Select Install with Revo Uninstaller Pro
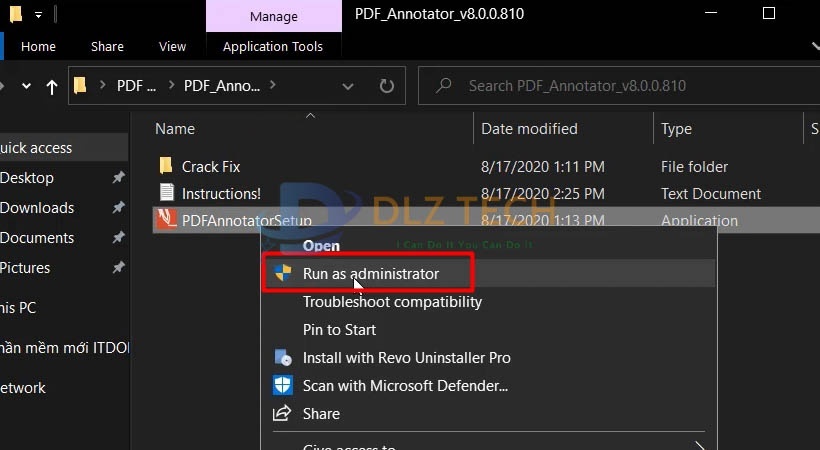This screenshot has height=450, width=820. click(406, 358)
